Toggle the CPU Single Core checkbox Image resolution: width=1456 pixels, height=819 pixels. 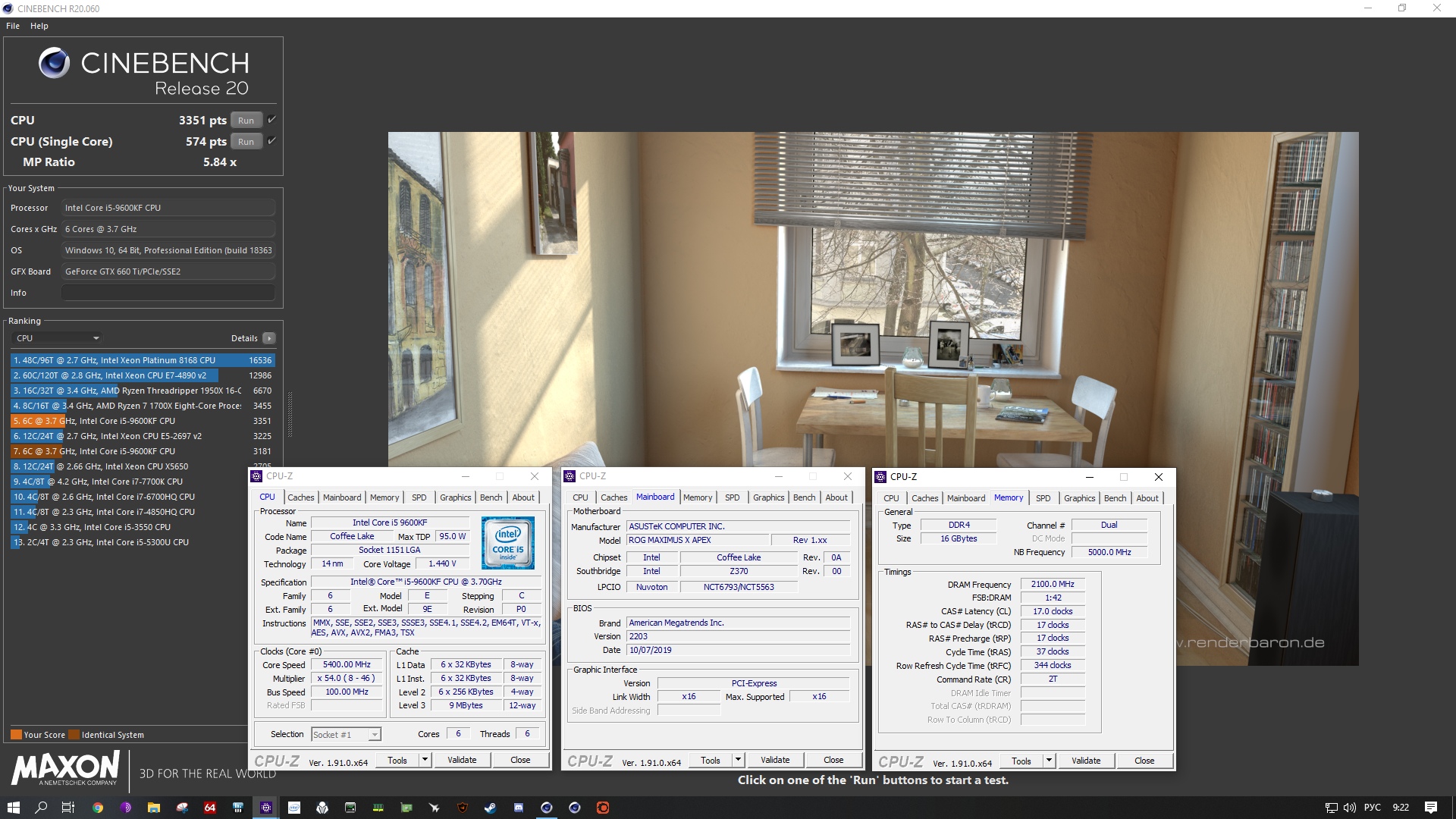(271, 141)
